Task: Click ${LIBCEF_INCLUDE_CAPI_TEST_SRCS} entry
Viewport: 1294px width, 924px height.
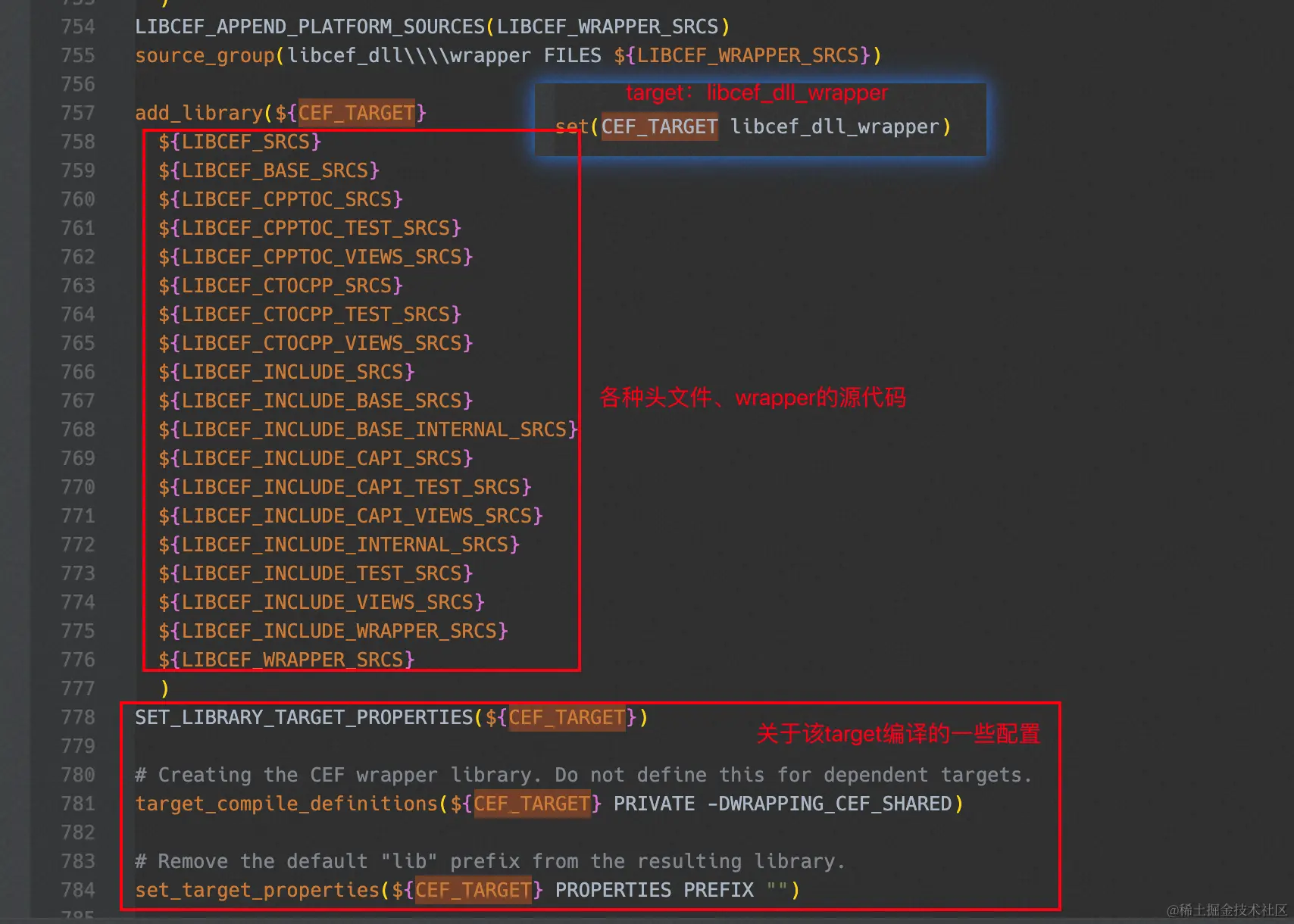Action: (x=345, y=487)
